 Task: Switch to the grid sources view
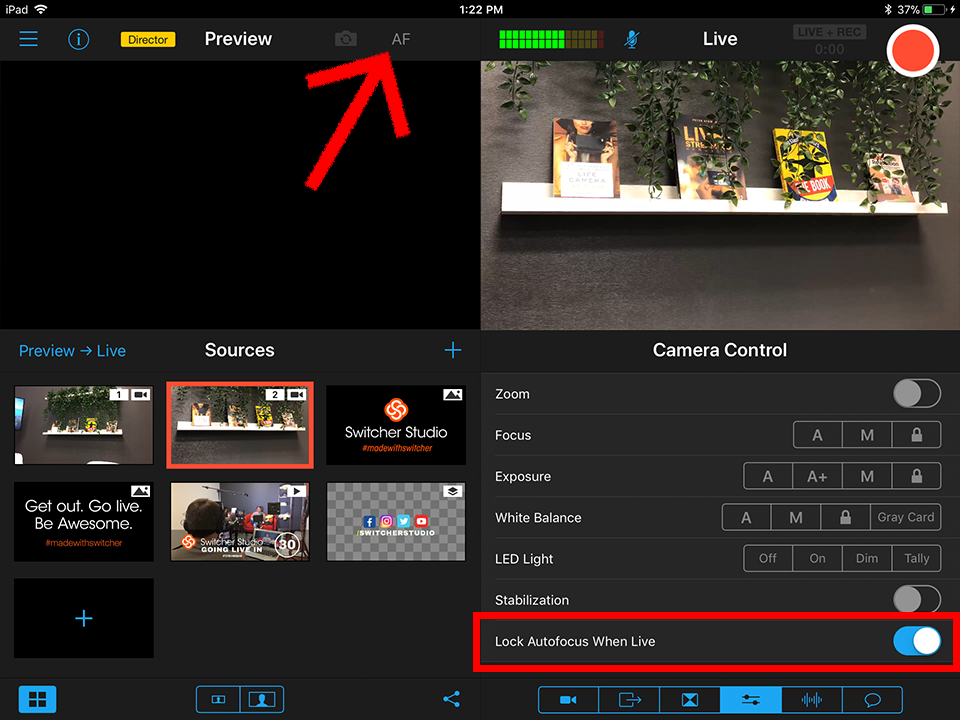[x=37, y=699]
